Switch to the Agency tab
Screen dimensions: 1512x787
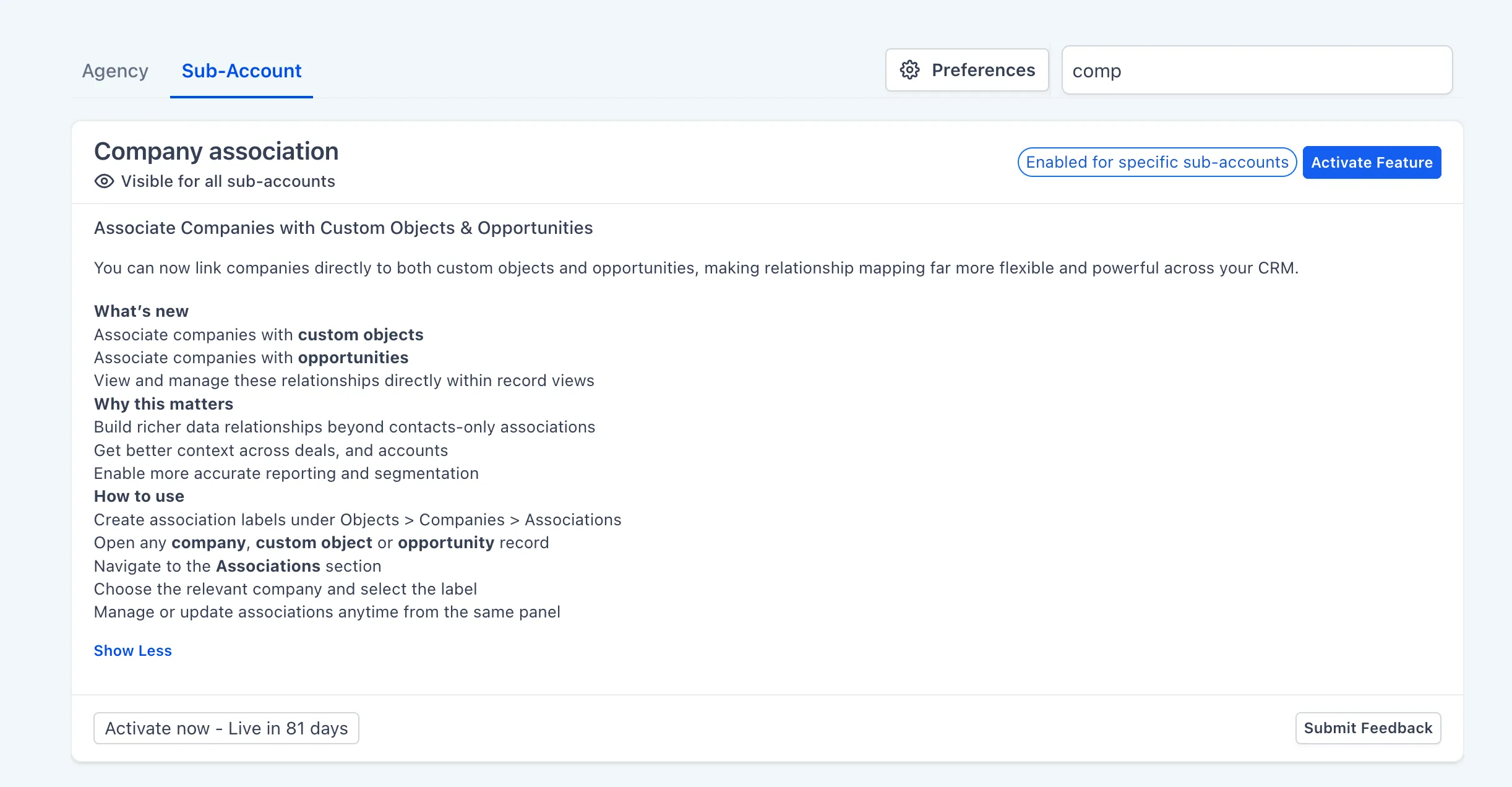tap(115, 71)
